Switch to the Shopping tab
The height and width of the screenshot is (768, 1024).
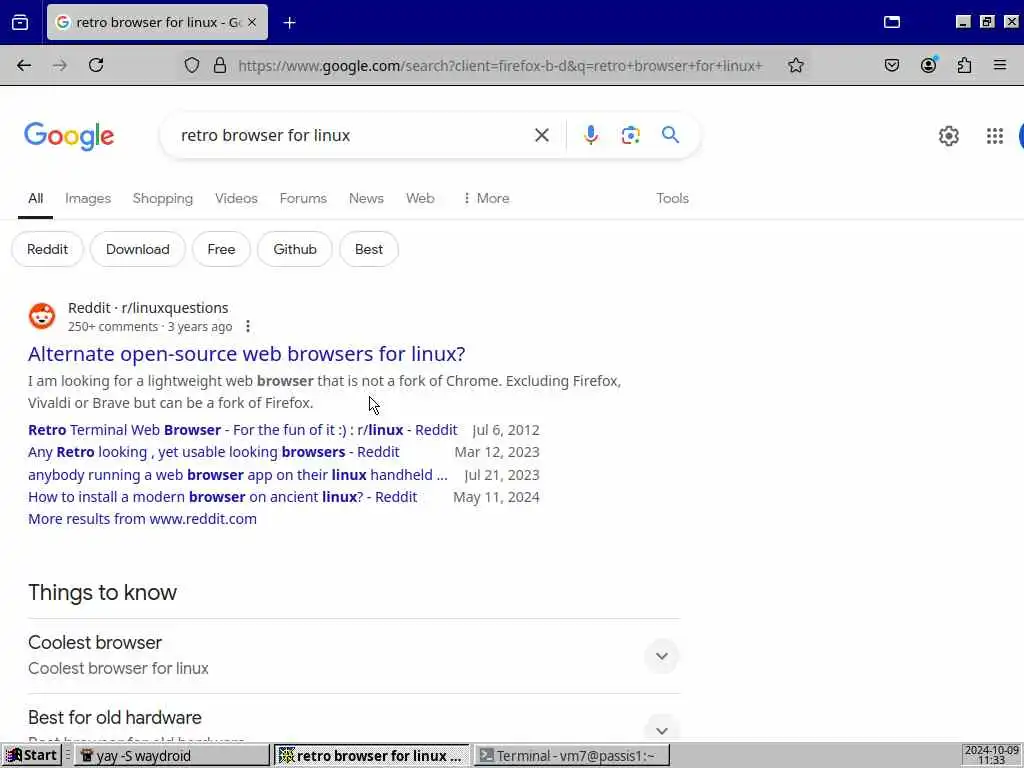click(x=163, y=199)
